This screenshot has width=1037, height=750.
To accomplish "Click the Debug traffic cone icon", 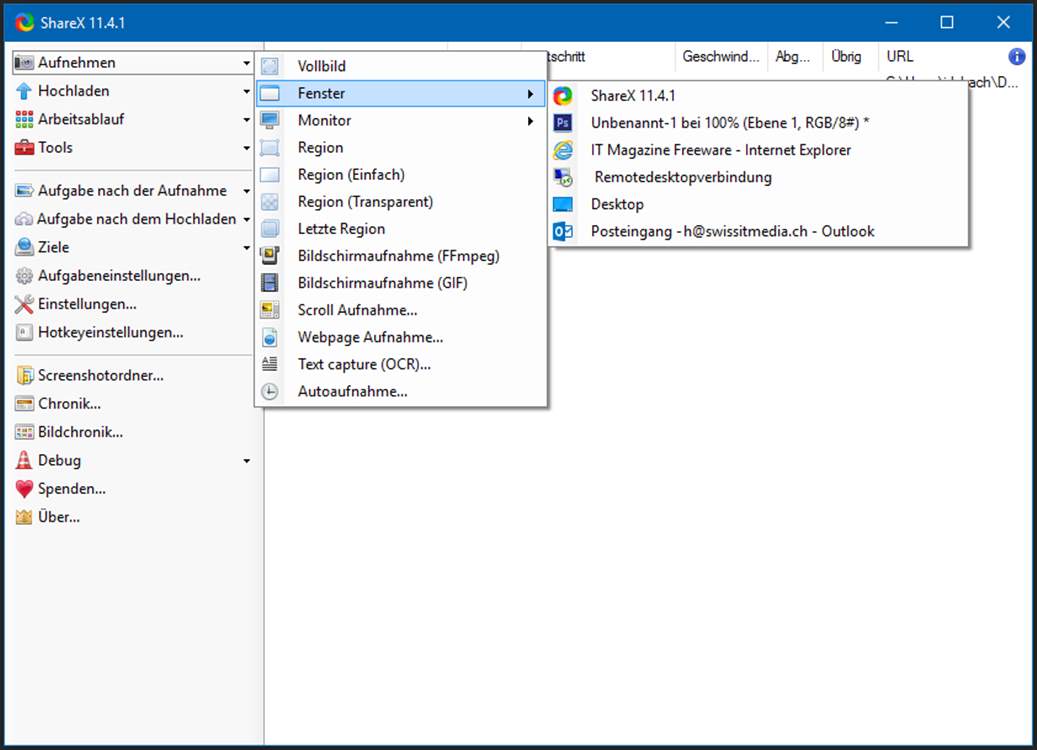I will [24, 460].
